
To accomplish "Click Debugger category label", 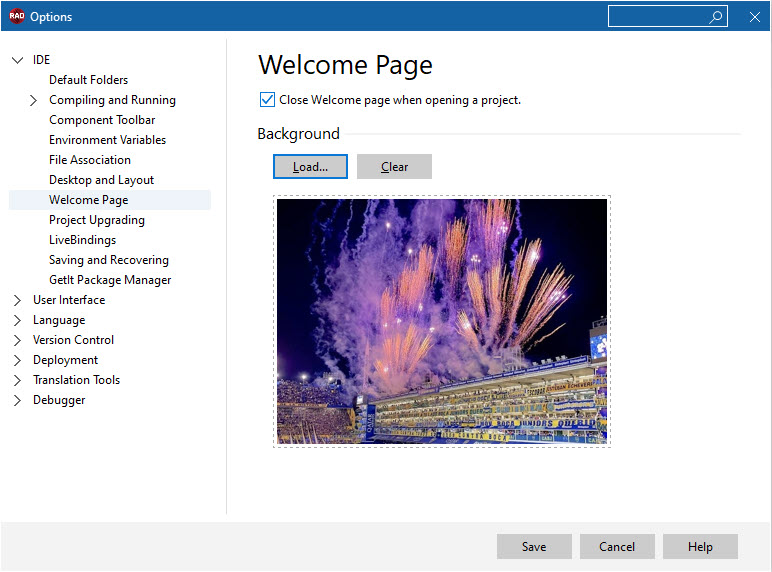I will (x=59, y=400).
